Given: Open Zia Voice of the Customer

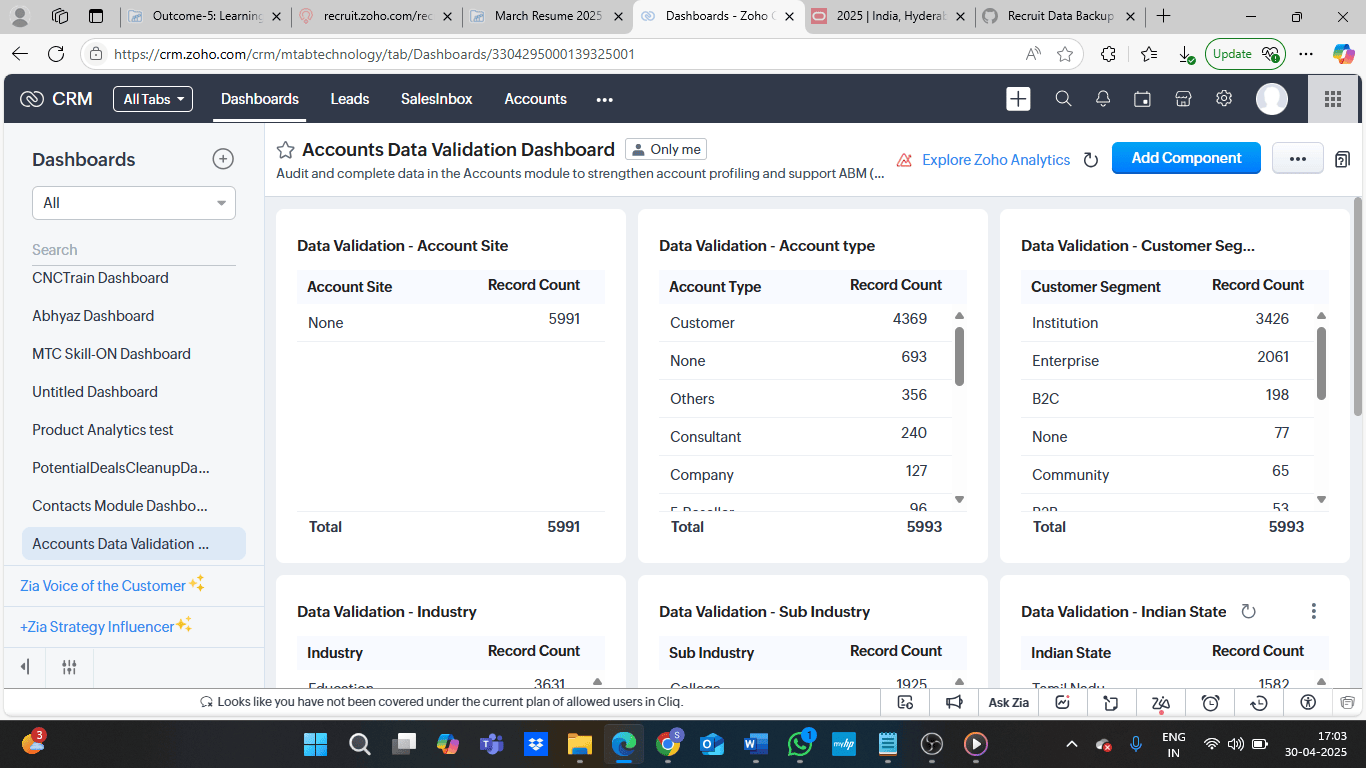Looking at the screenshot, I should pyautogui.click(x=103, y=586).
